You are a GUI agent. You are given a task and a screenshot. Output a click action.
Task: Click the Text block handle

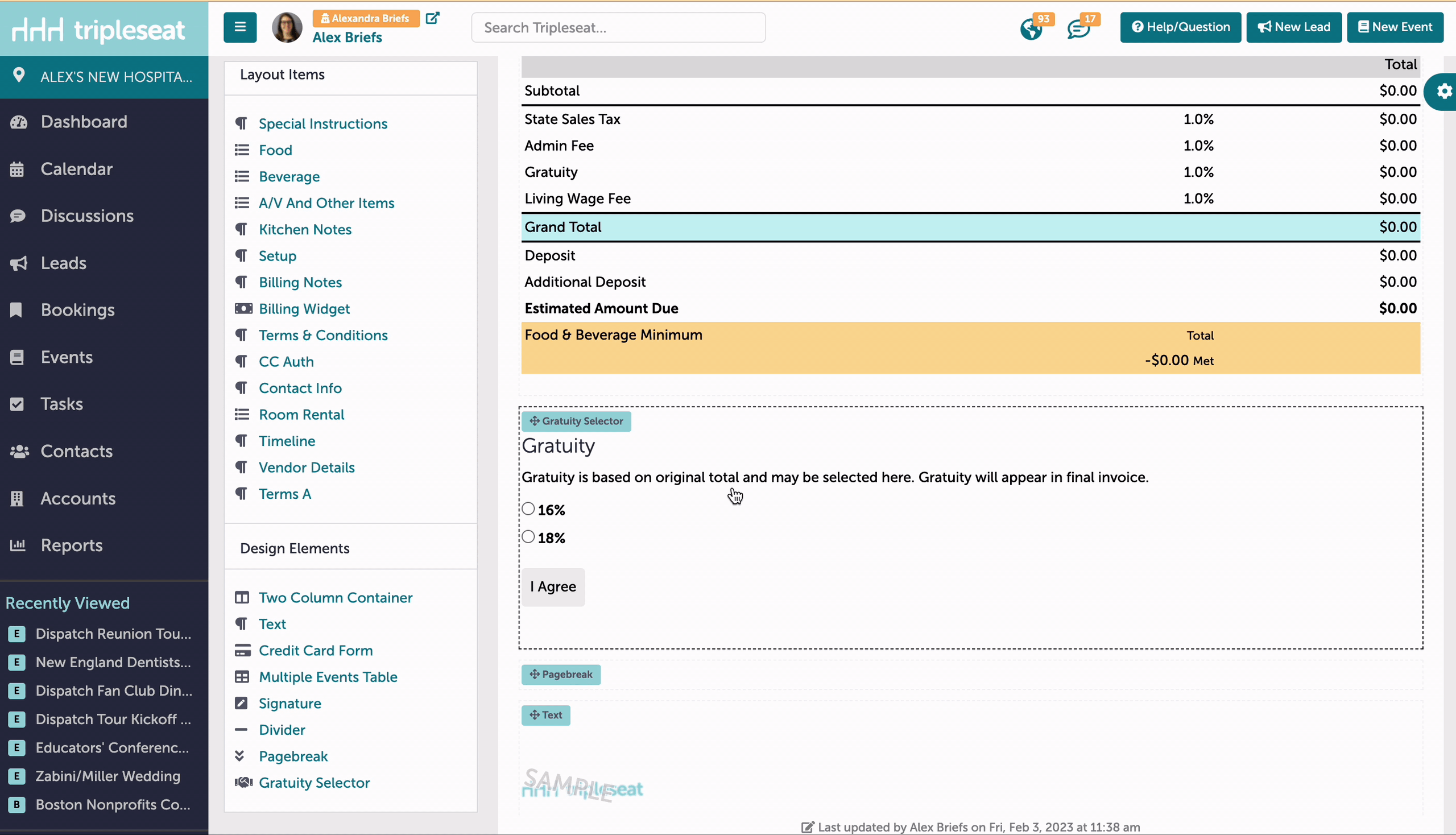pos(545,715)
